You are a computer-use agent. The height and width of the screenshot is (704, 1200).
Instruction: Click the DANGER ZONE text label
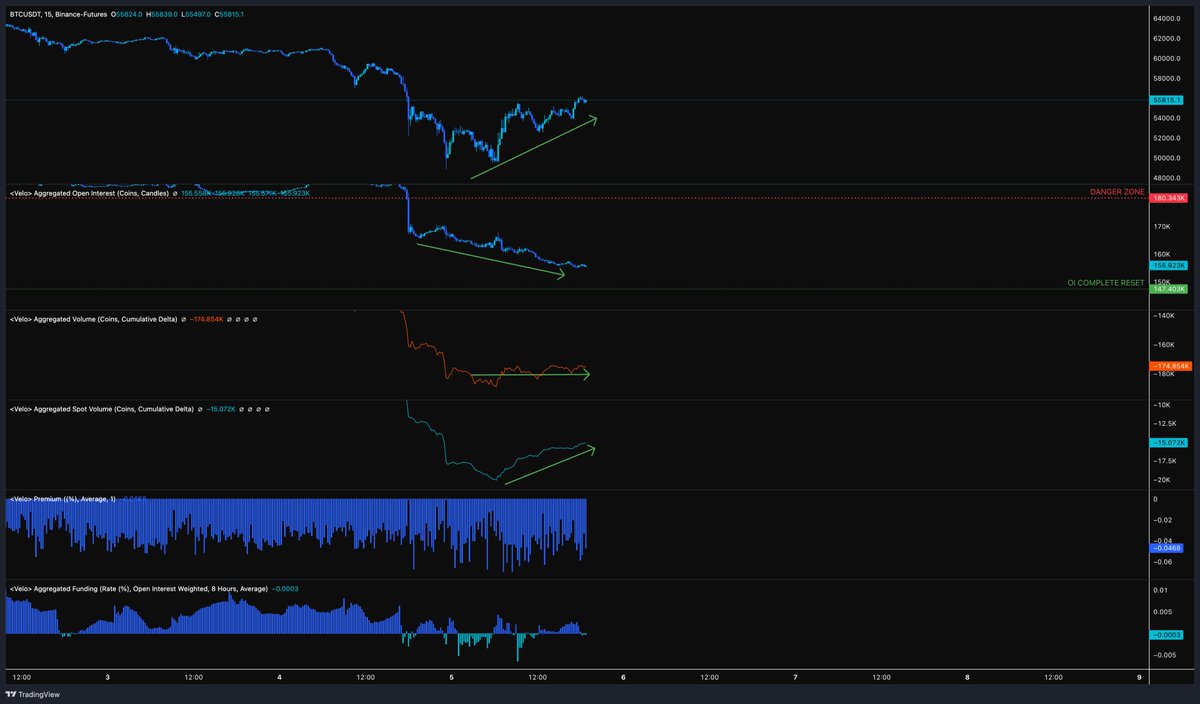tap(1116, 191)
